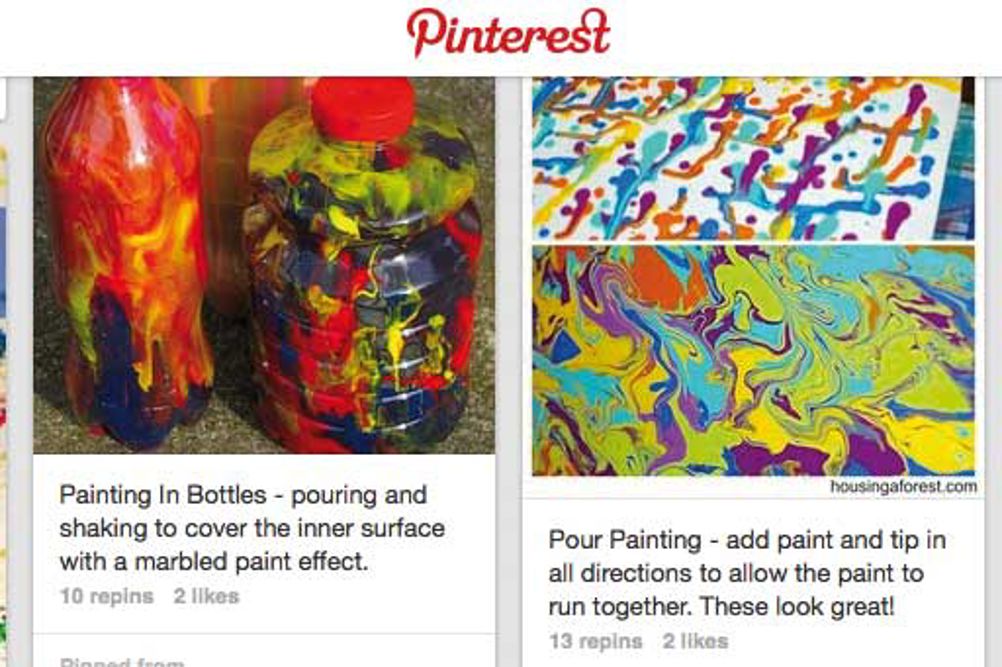Open the Pour Painting pin description
Image resolution: width=1002 pixels, height=667 pixels.
[x=747, y=573]
